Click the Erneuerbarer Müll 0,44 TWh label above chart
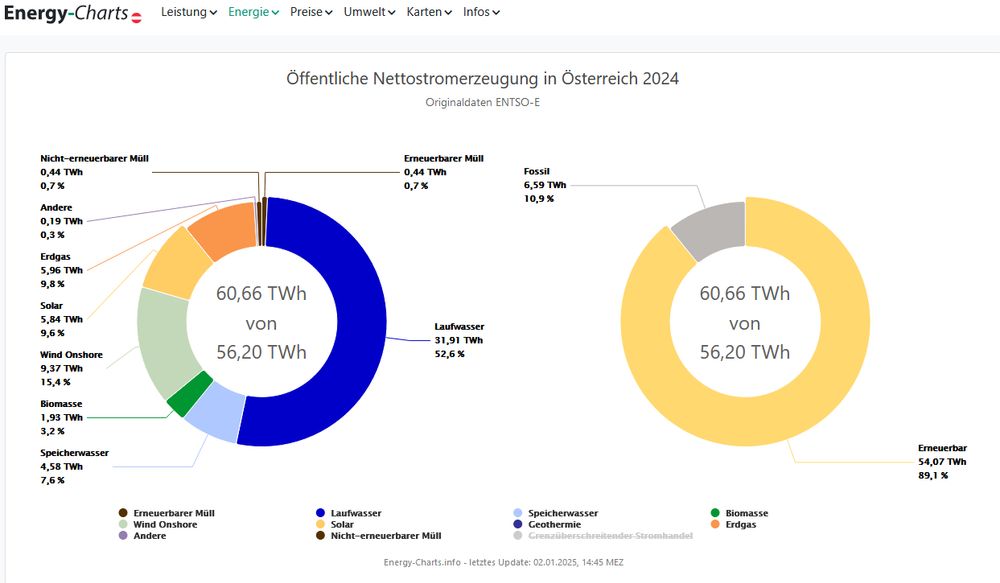The width and height of the screenshot is (1000, 583). [x=443, y=172]
